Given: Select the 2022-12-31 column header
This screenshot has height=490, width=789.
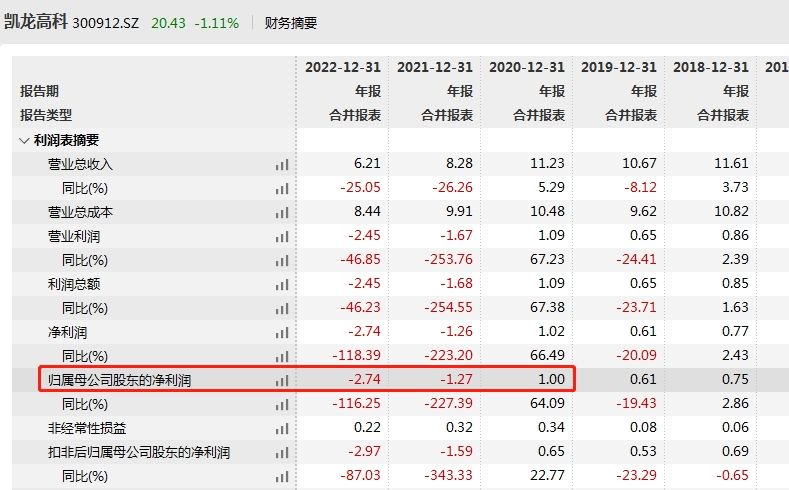Looking at the screenshot, I should pyautogui.click(x=343, y=67).
